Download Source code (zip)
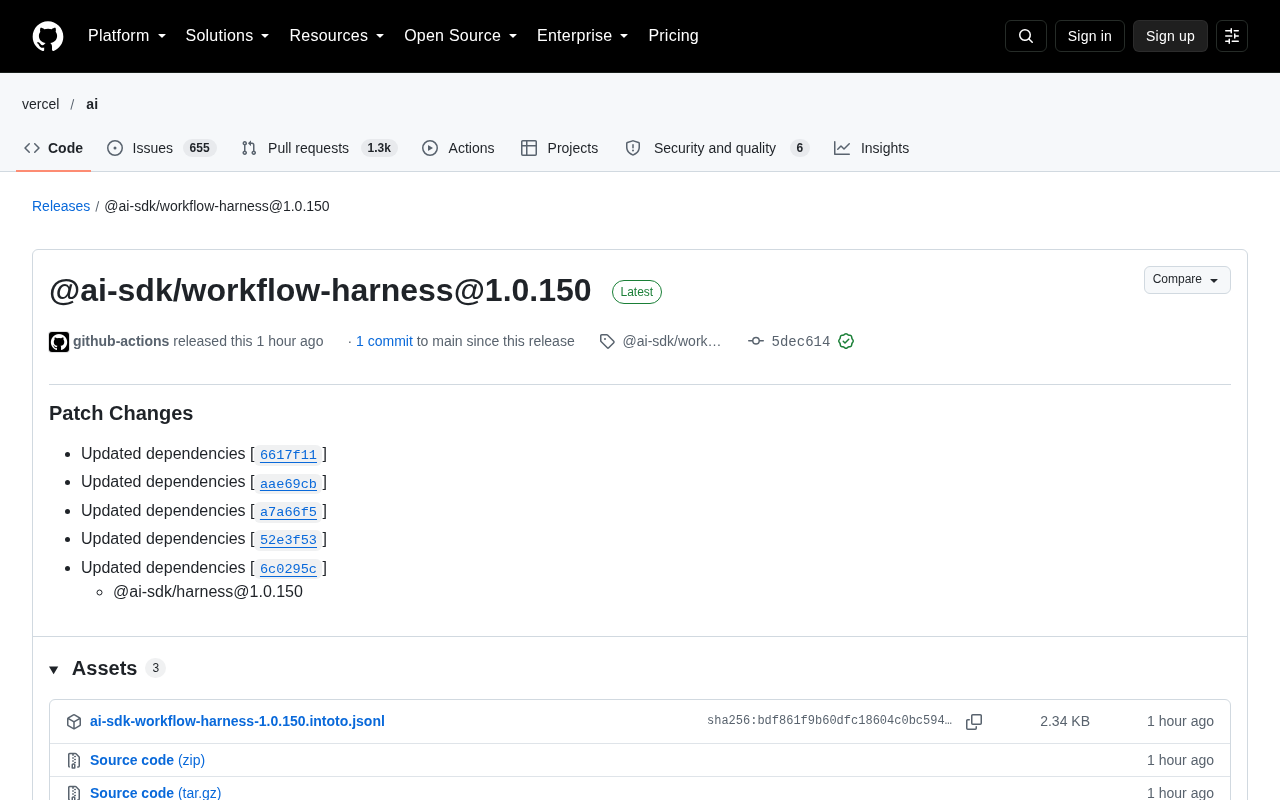This screenshot has height=800, width=1280. click(x=147, y=760)
